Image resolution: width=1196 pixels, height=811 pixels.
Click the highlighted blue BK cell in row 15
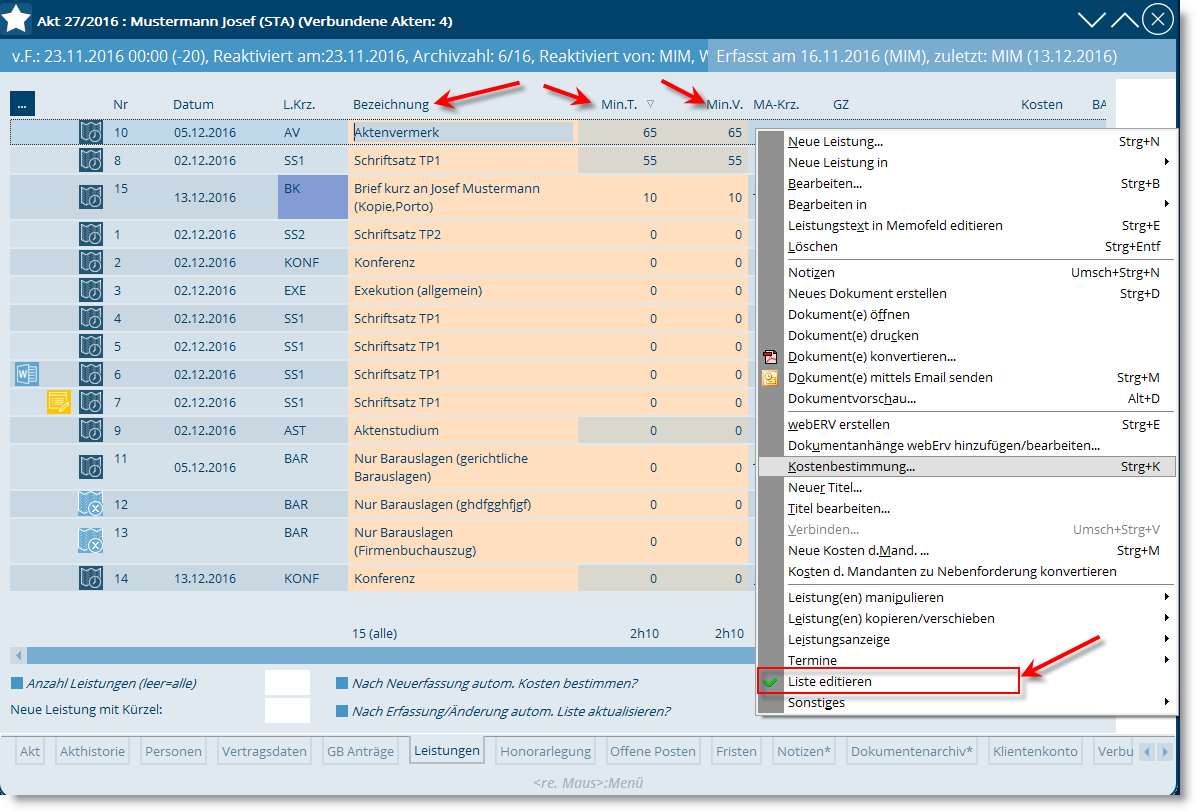coord(313,197)
